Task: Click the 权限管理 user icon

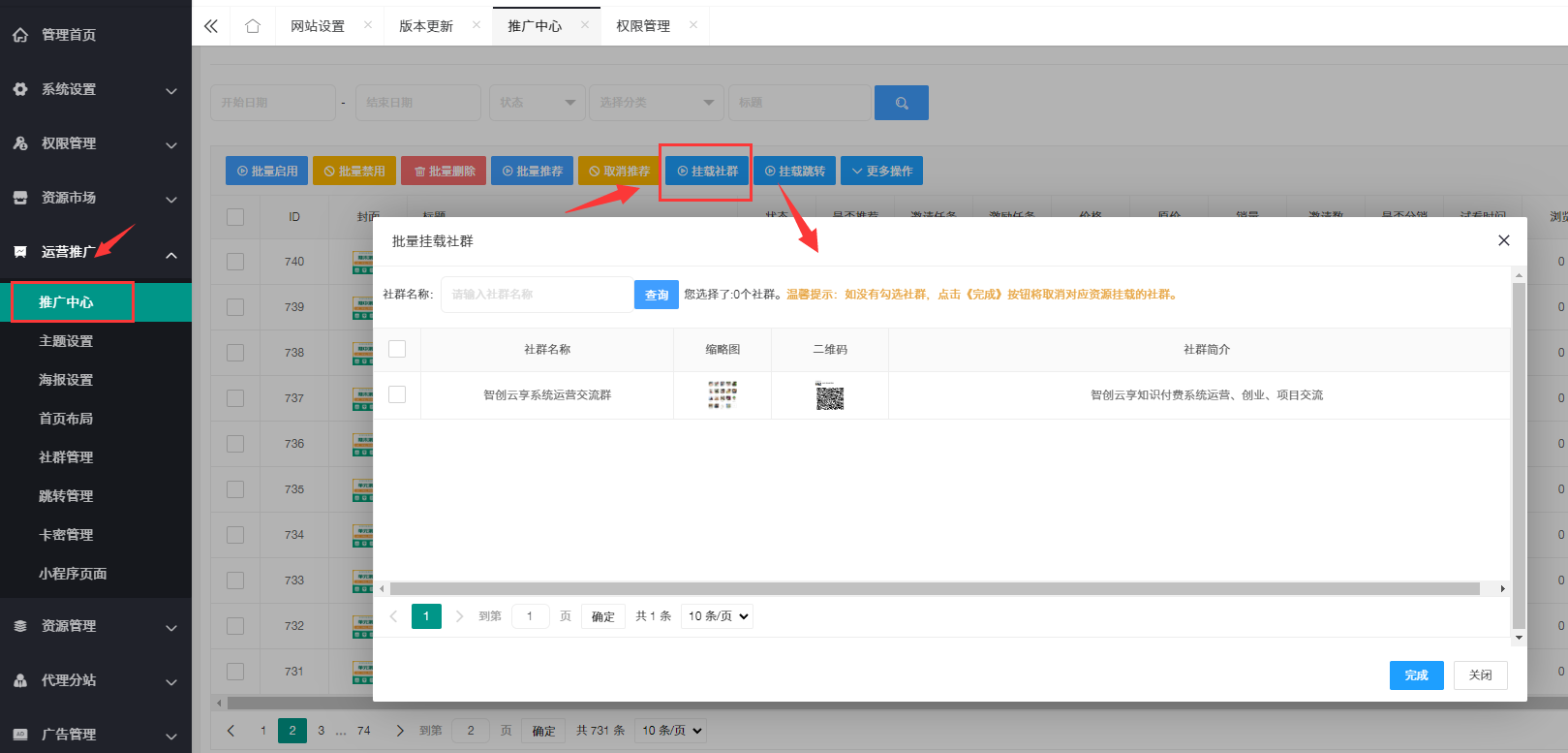Action: tap(20, 143)
